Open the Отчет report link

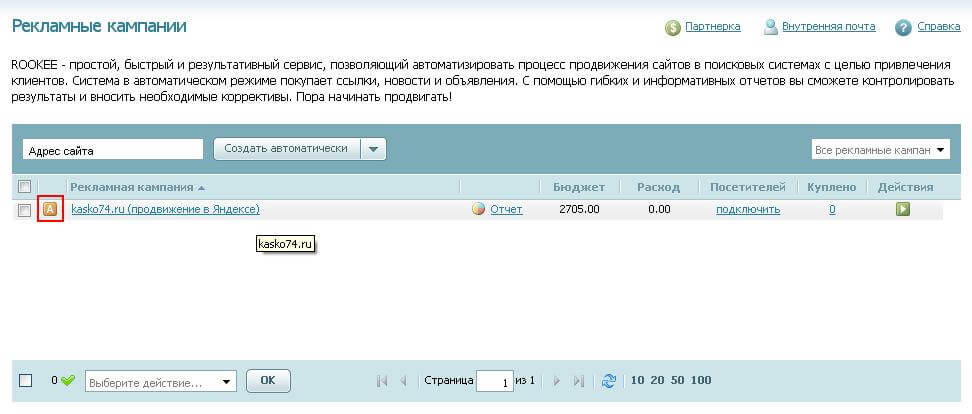(x=505, y=209)
